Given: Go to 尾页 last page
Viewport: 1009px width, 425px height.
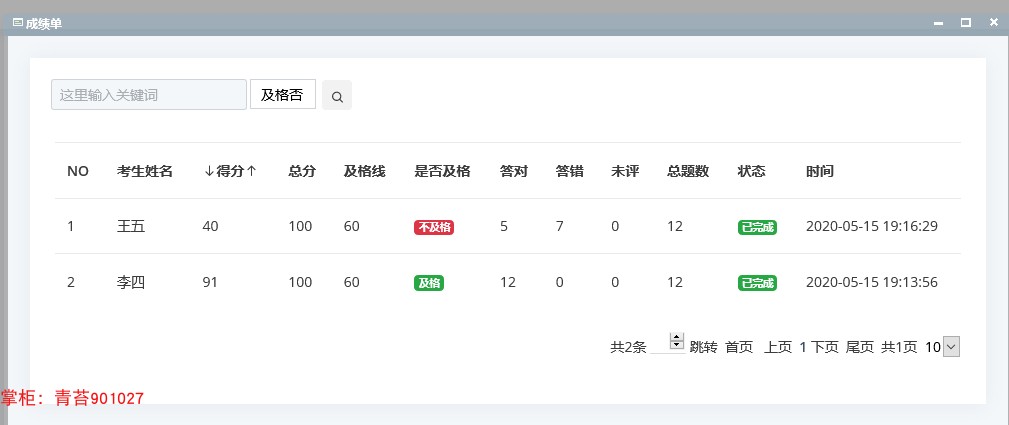Looking at the screenshot, I should [x=860, y=348].
